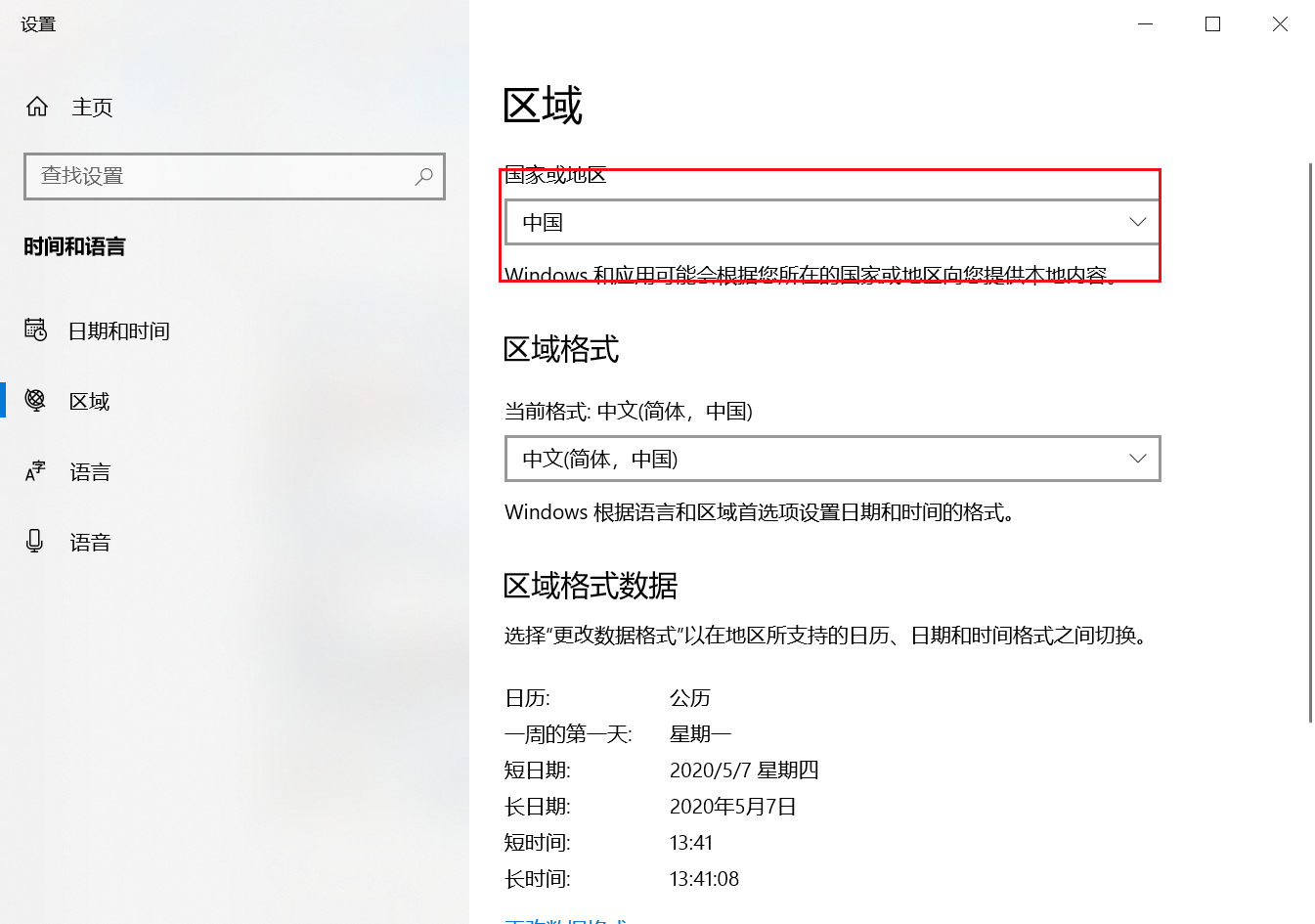Viewport: 1315px width, 924px height.
Task: Click the long time value 13:41:08
Action: pyautogui.click(x=704, y=879)
